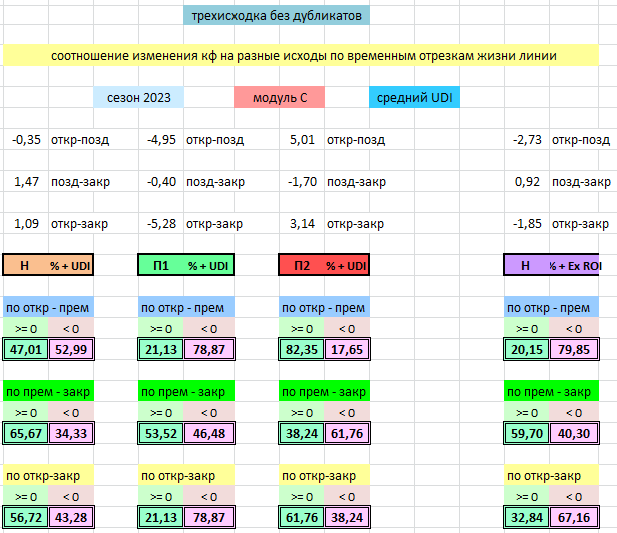Select the pink 'модуль С' cell

(x=279, y=98)
